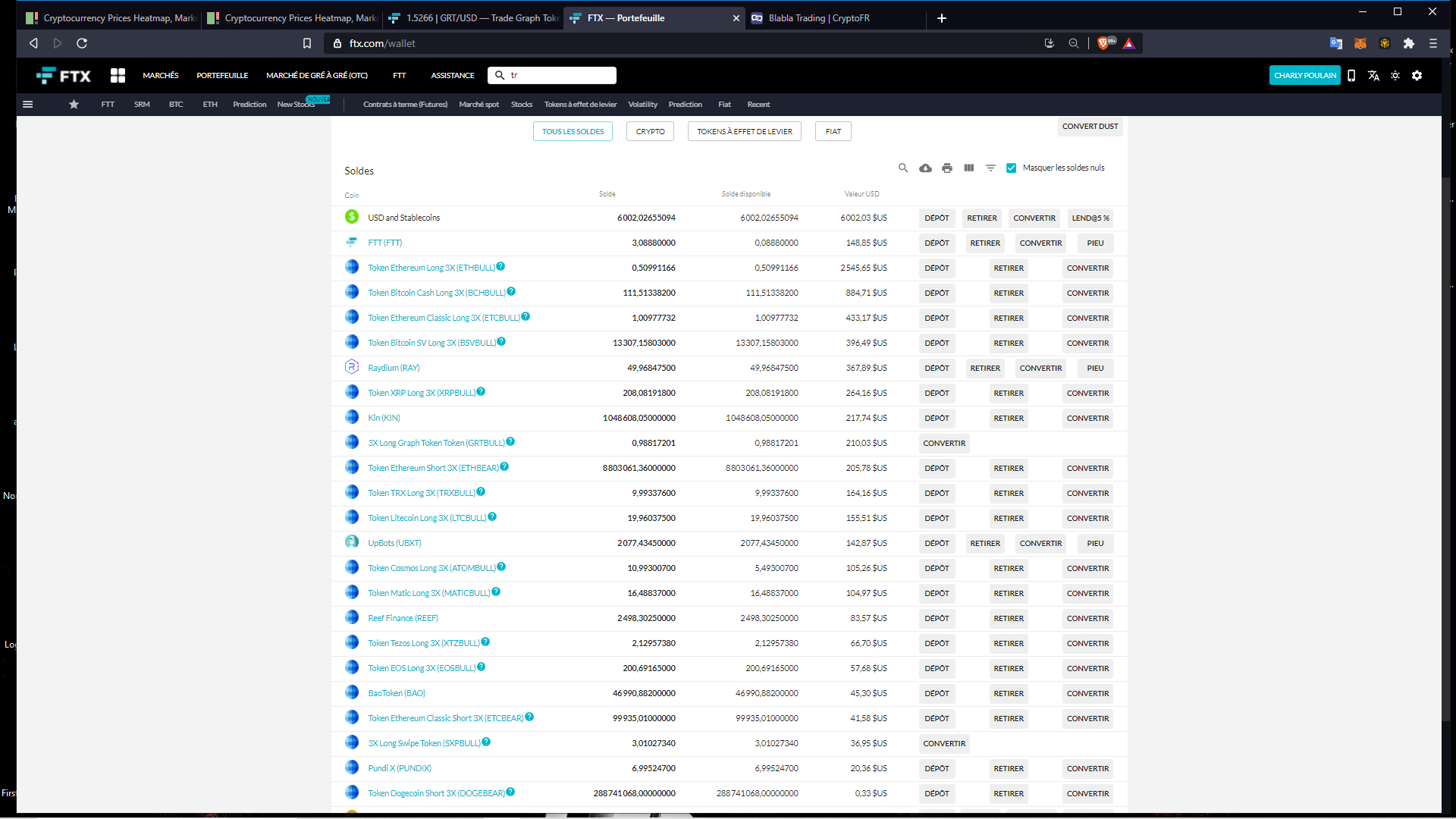Click PIEU for FTT token row
Screen dimensions: 1456x819
pos(1095,243)
